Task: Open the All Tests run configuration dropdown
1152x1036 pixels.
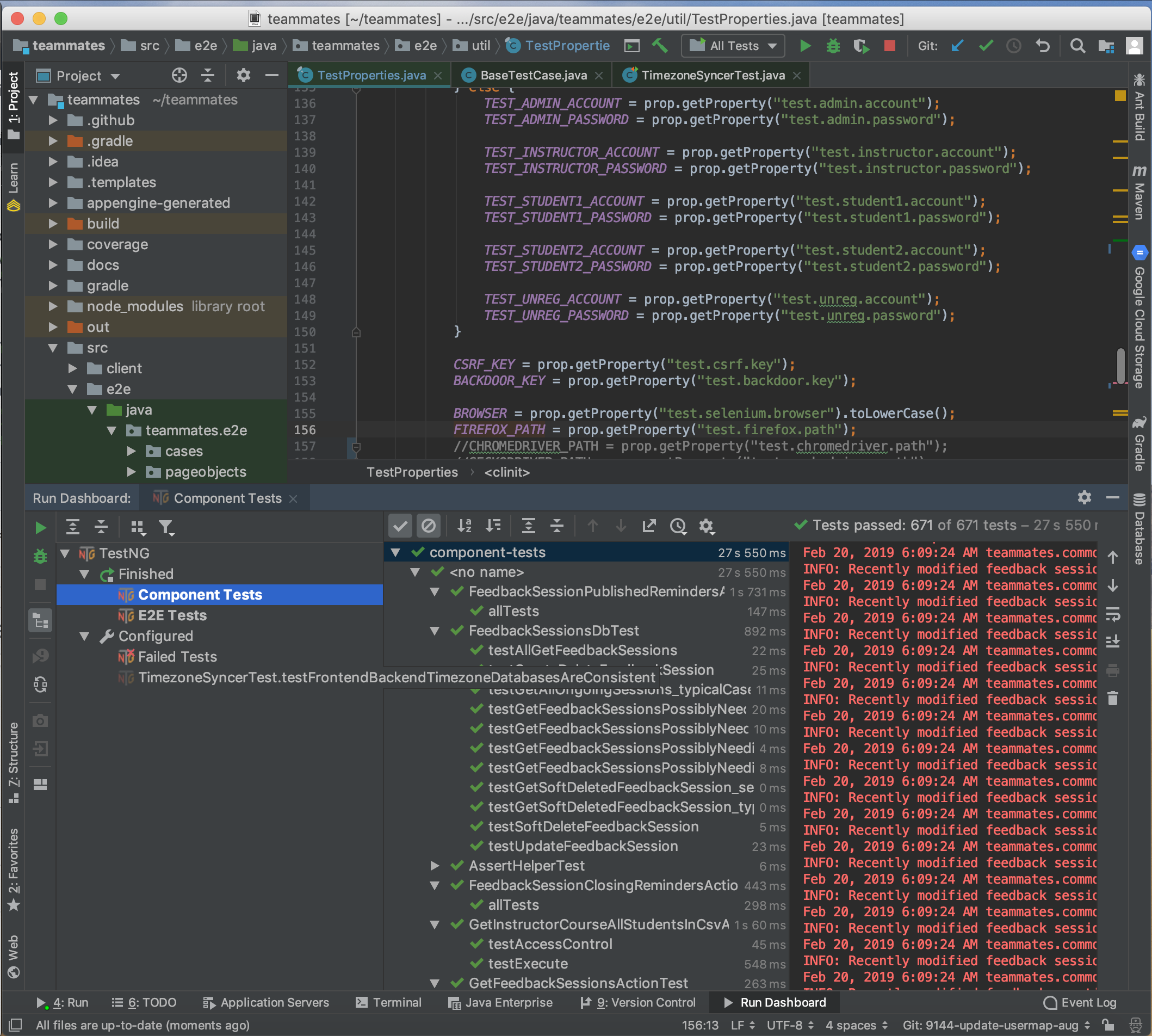Action: [733, 46]
